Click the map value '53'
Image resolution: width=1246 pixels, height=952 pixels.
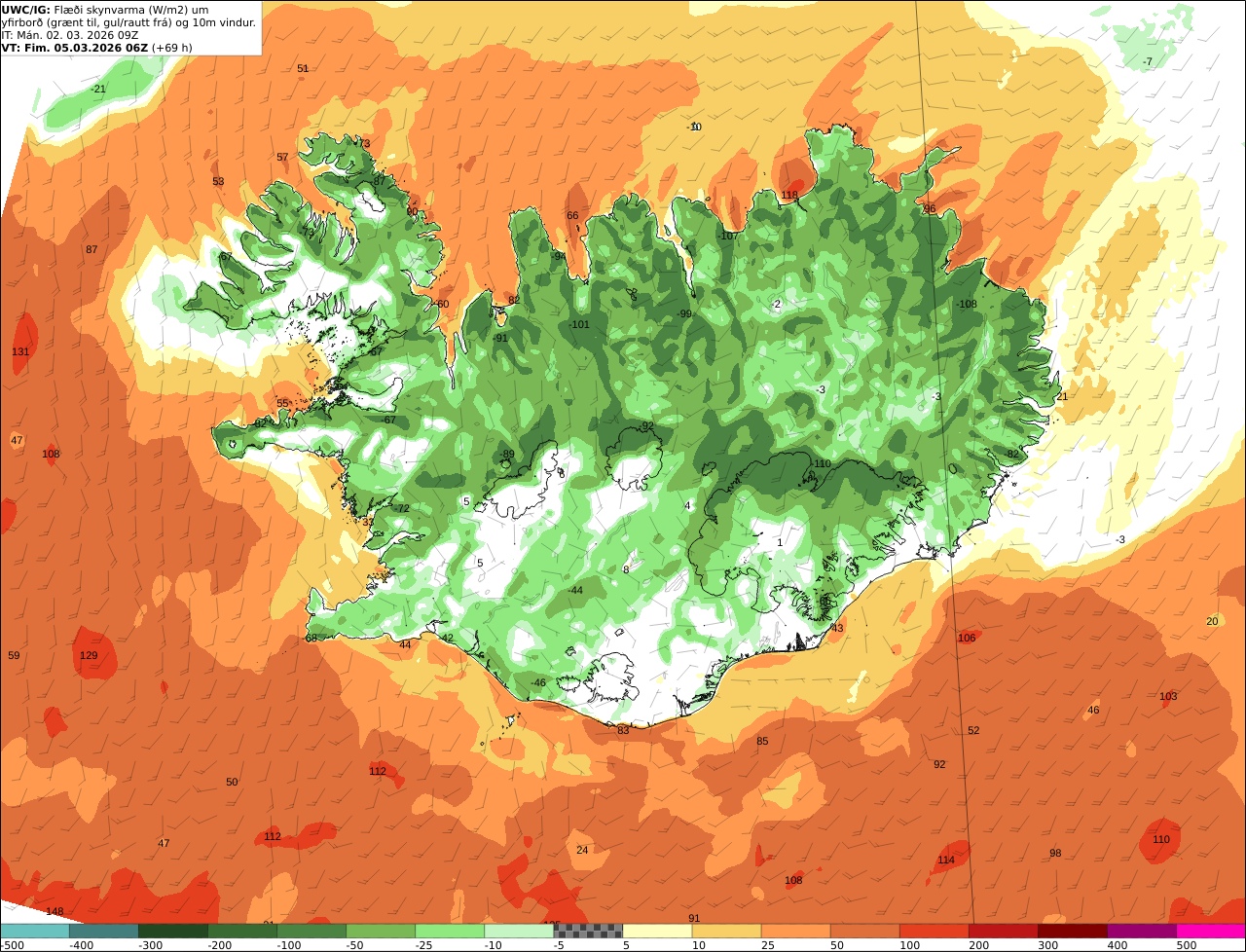(218, 181)
